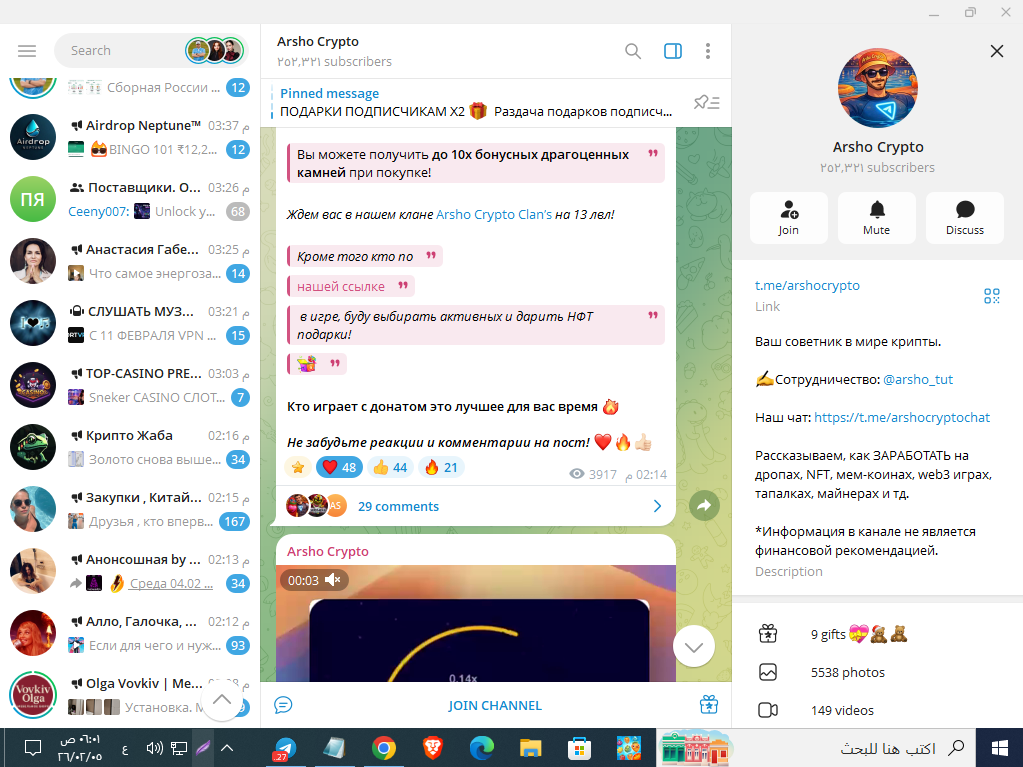The image size is (1023, 767).
Task: Close the channel info panel
Action: 996,51
